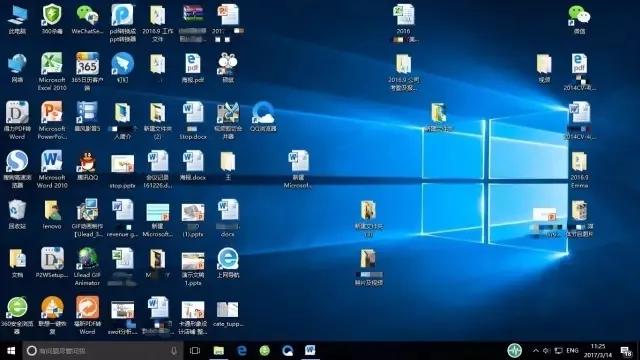The height and width of the screenshot is (360, 640).
Task: Select the Network globe desktop icon
Action: coord(17,68)
